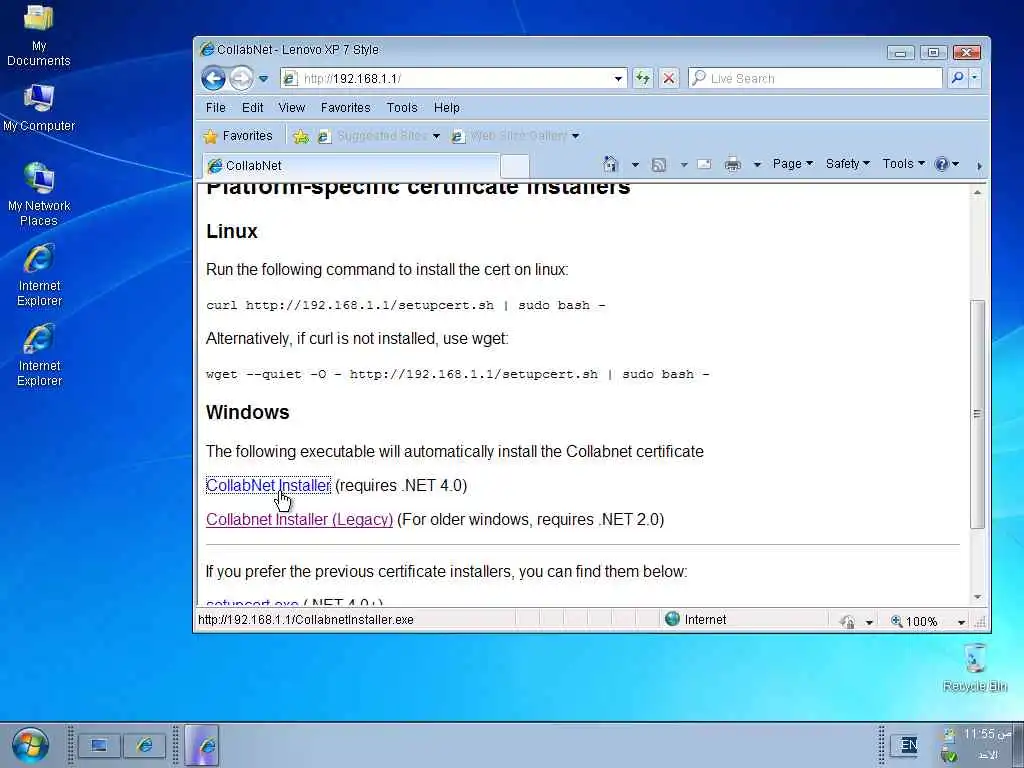
Task: Click the page scrollbar down arrow
Action: (x=977, y=597)
